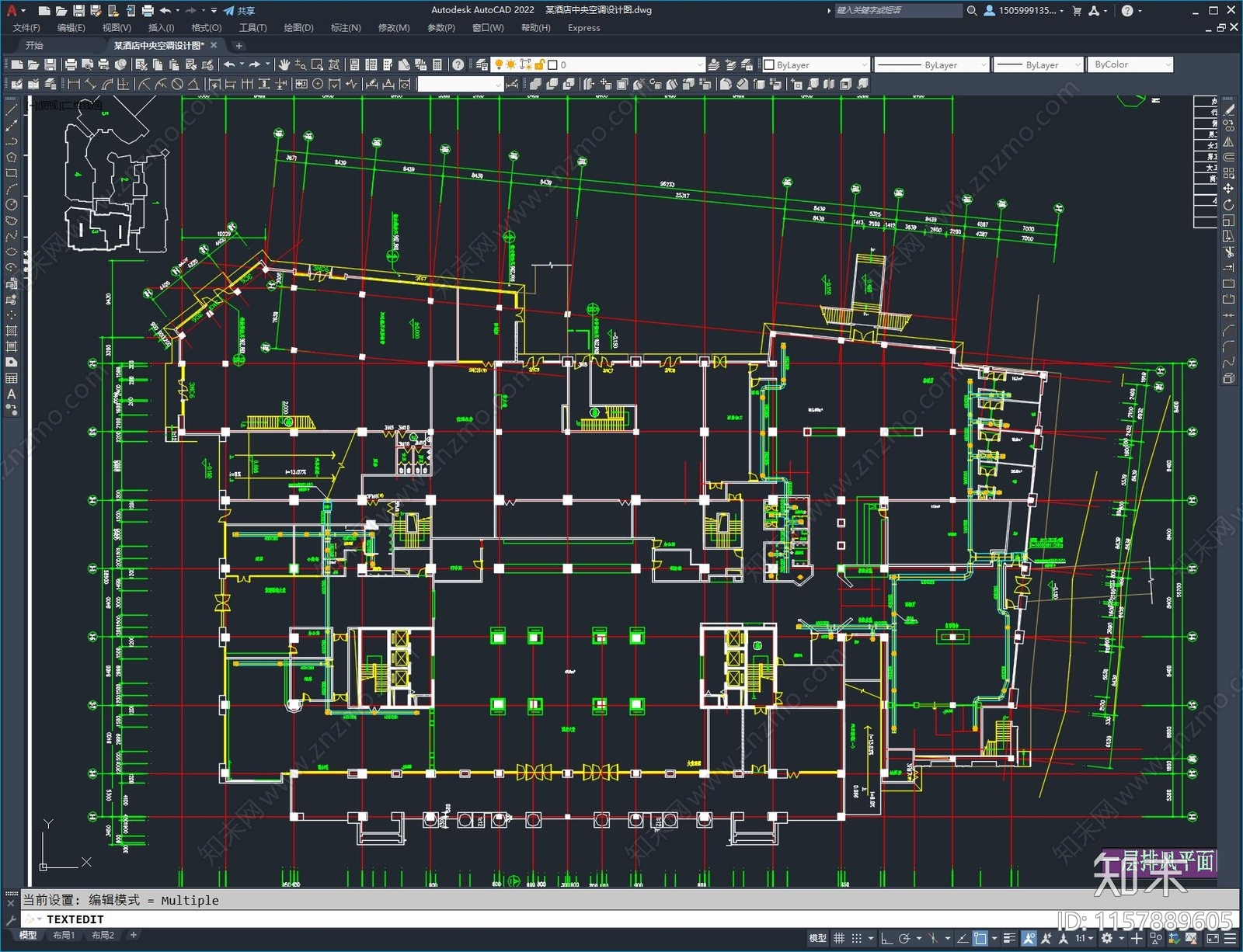Open the ByColor plot style dropdown
Screen dimensions: 1243x952
tap(1130, 64)
